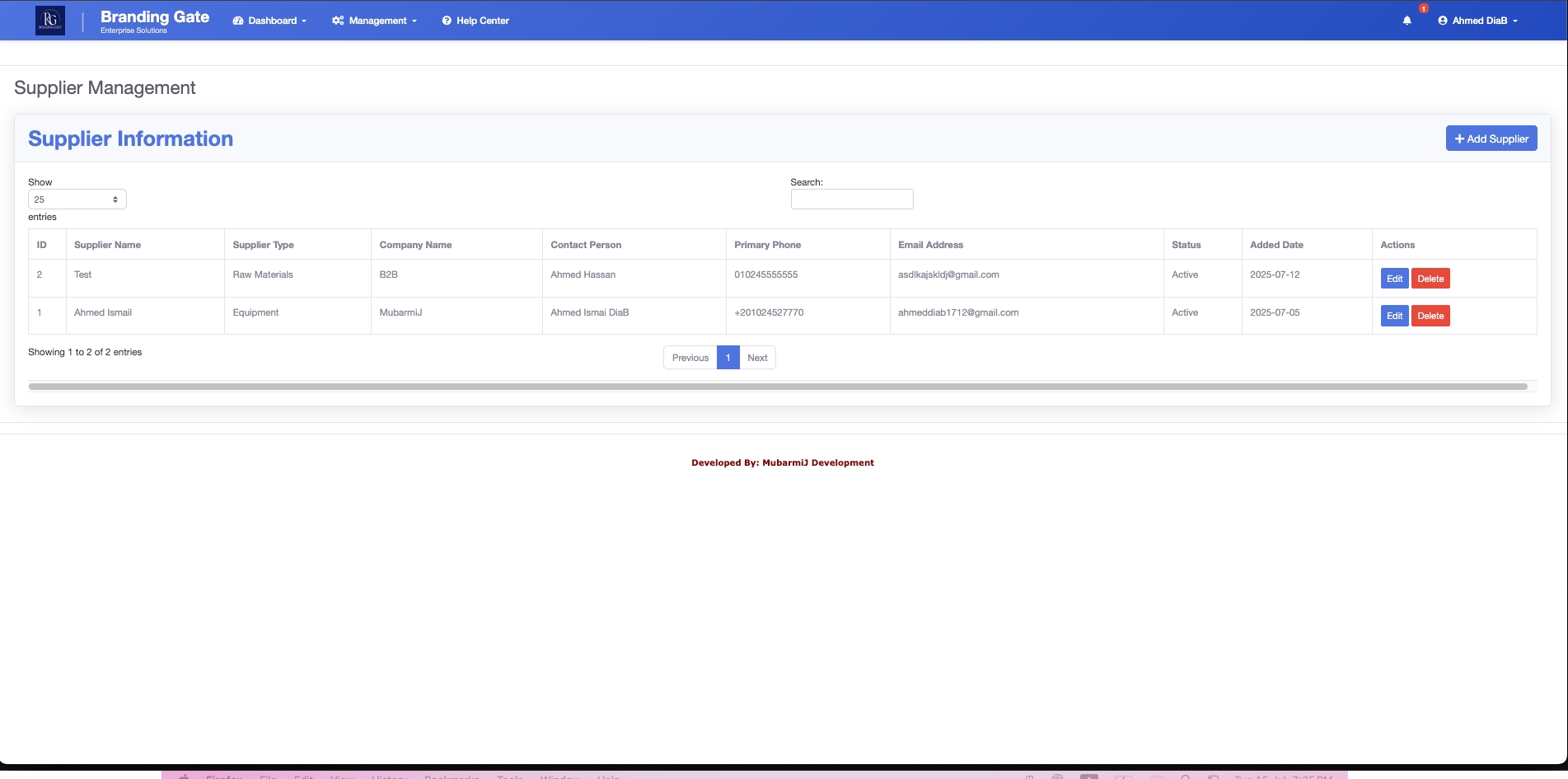Delete the Test supplier row
The width and height of the screenshot is (1568, 779).
click(1430, 279)
